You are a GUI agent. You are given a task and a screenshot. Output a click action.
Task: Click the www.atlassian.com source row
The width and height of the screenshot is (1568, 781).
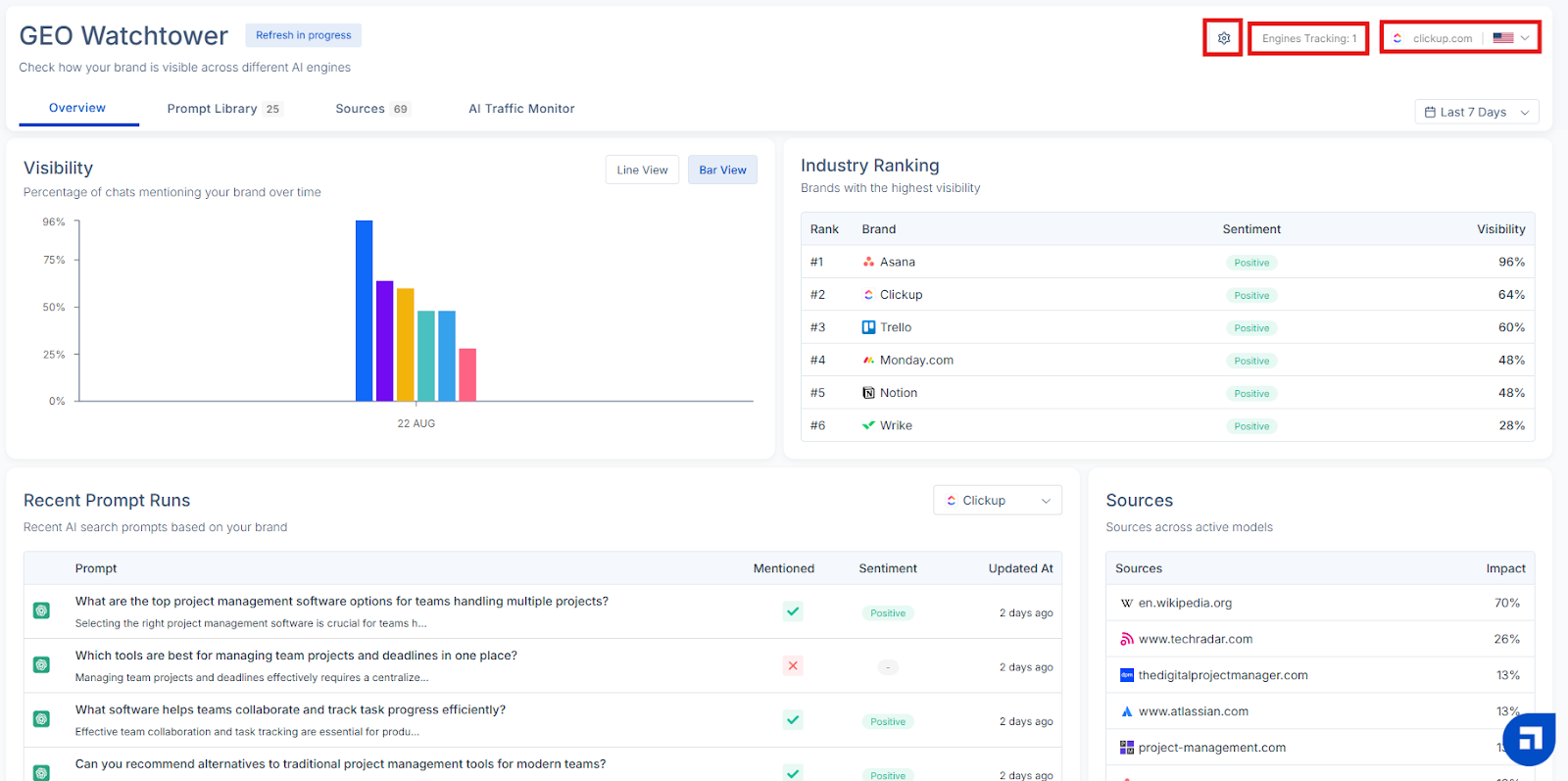click(1320, 711)
